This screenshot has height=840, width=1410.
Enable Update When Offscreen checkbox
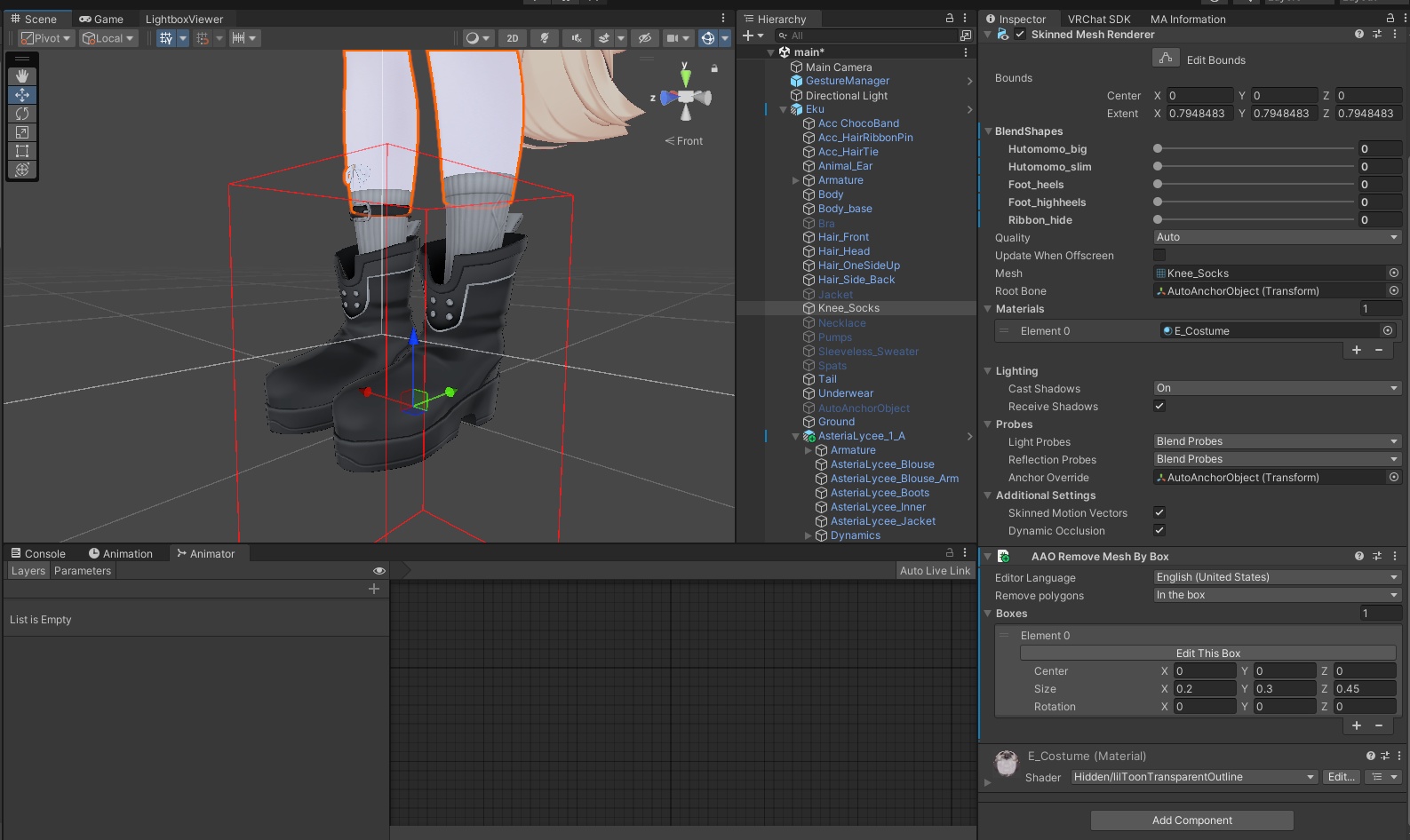click(x=1159, y=256)
